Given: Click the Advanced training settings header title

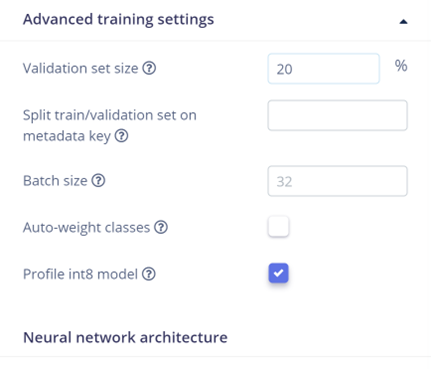Looking at the screenshot, I should tap(118, 19).
